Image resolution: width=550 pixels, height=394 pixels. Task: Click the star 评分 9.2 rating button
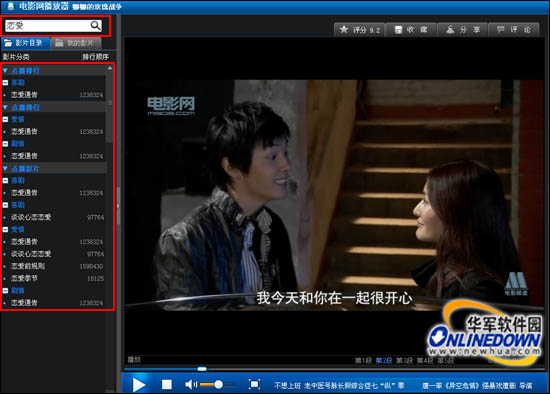pos(359,30)
